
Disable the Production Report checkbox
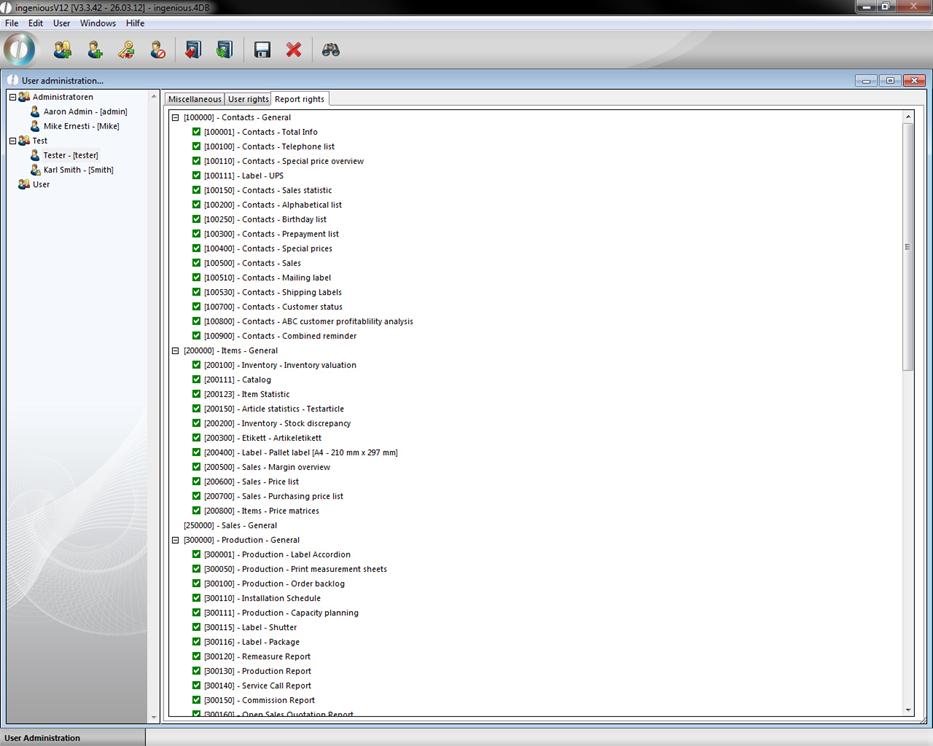tap(197, 671)
